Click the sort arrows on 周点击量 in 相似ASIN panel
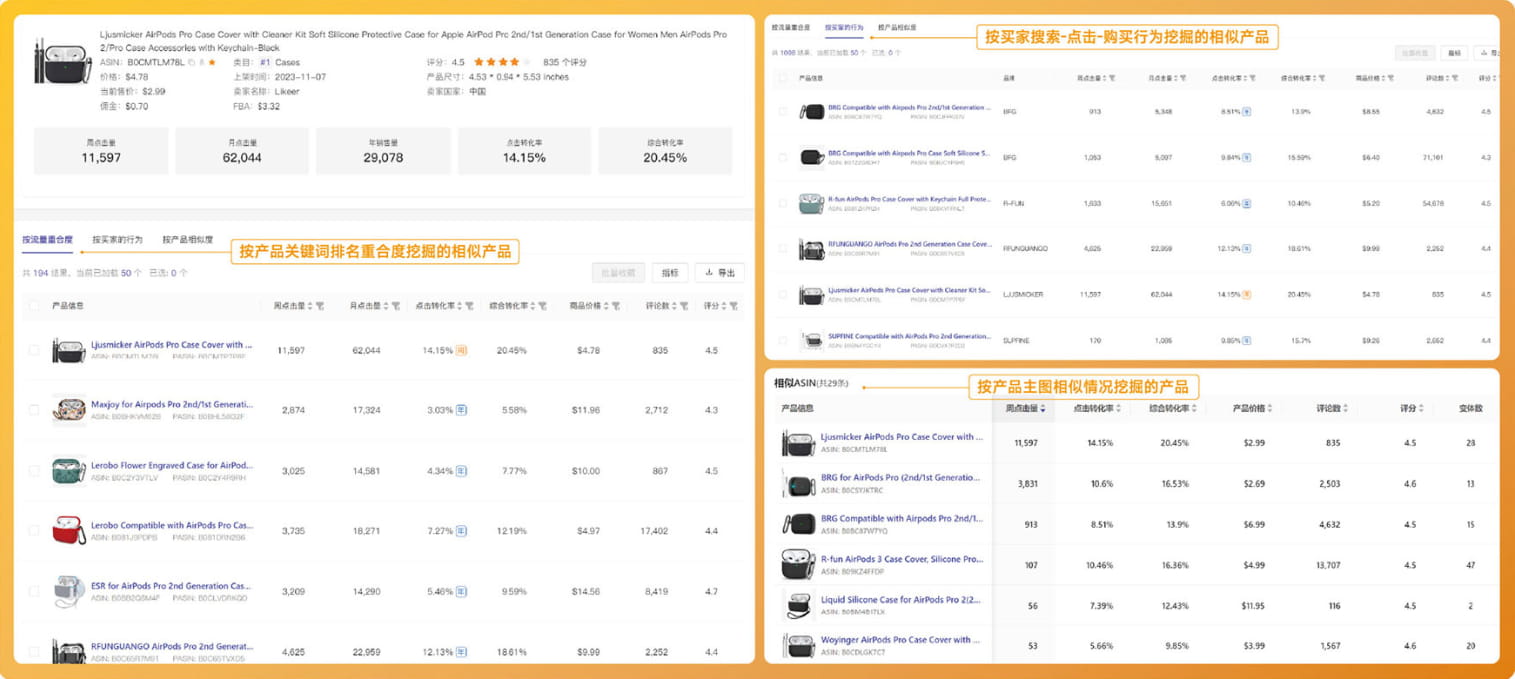This screenshot has width=1515, height=679. tap(1041, 408)
